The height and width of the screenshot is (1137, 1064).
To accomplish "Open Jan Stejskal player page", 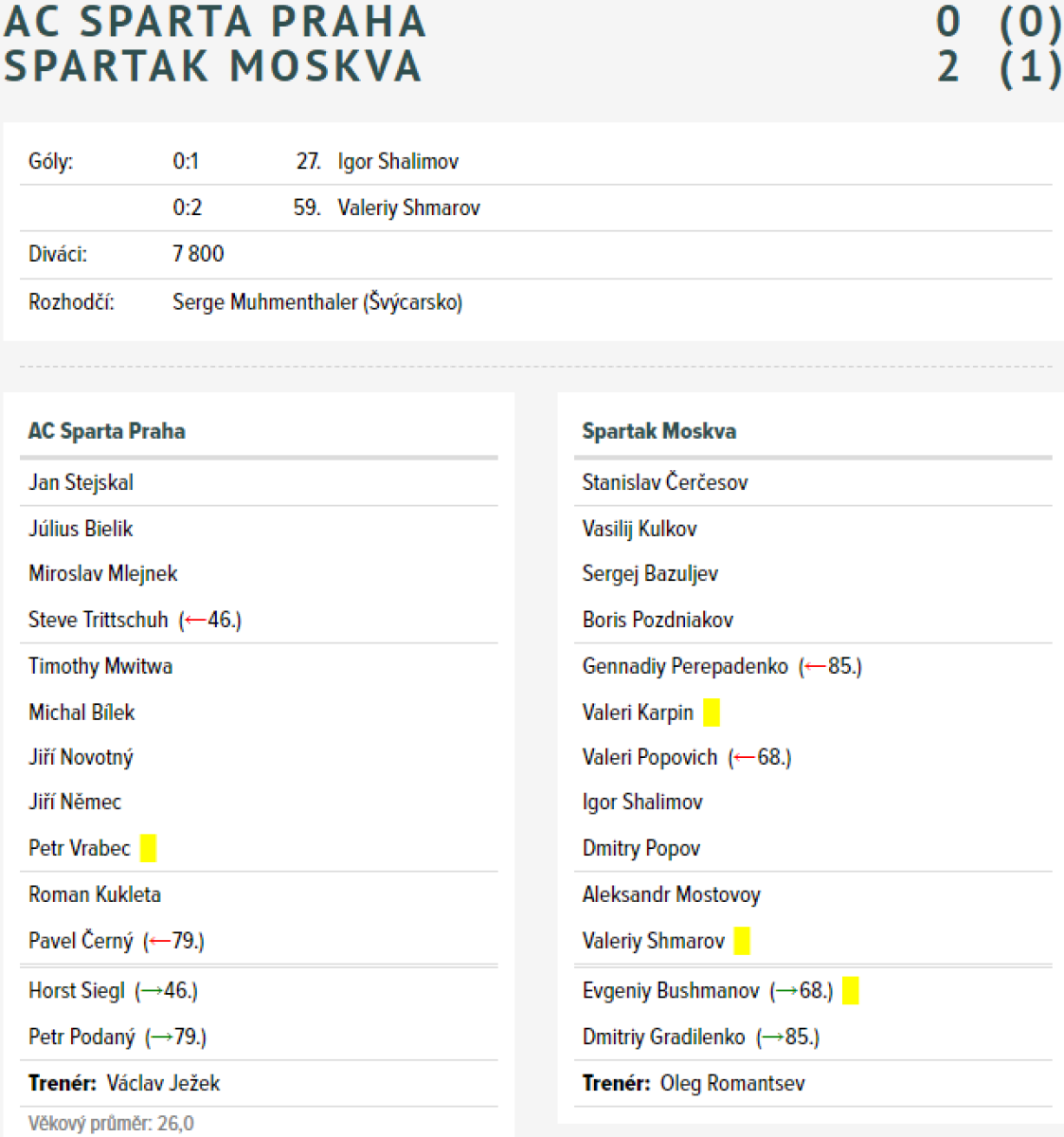I will [x=81, y=482].
